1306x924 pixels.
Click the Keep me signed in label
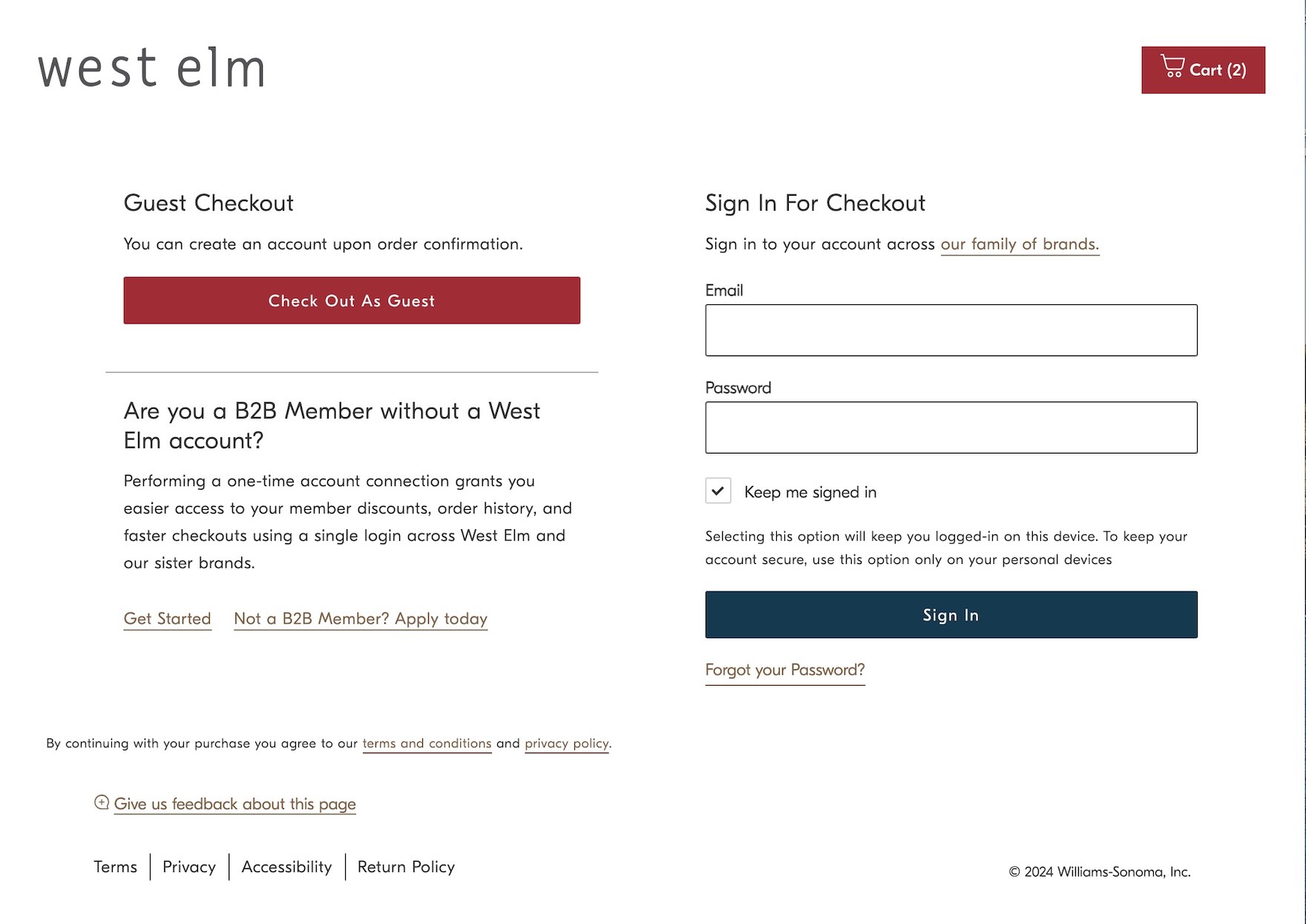(810, 493)
